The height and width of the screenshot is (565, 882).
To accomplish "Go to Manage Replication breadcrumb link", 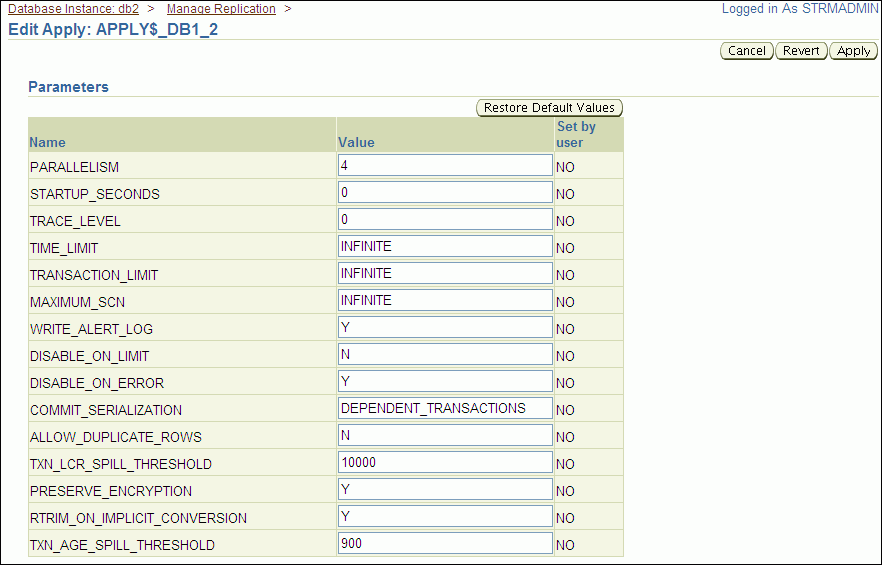I will [221, 9].
